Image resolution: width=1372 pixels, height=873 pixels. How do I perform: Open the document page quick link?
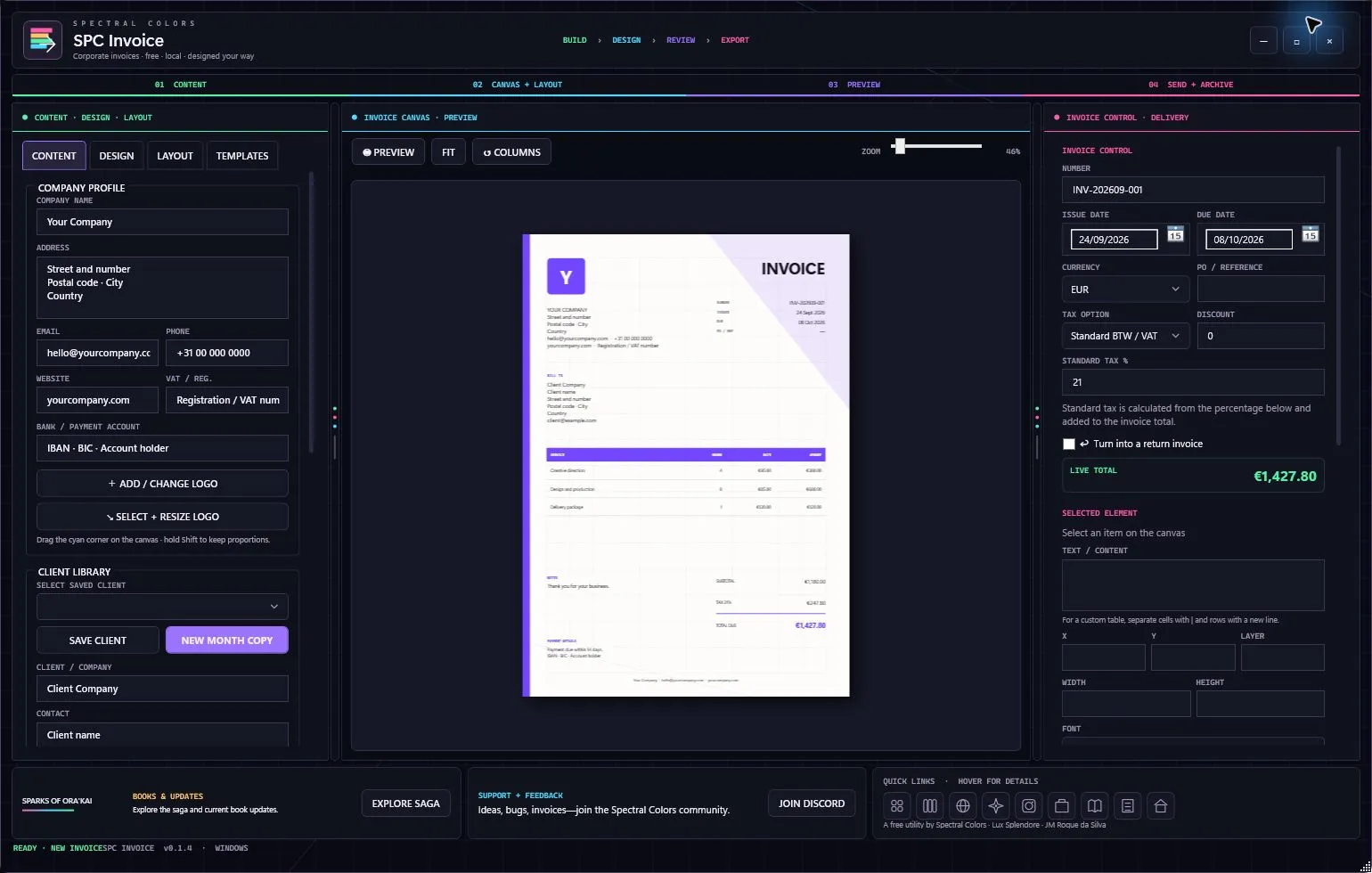1128,805
